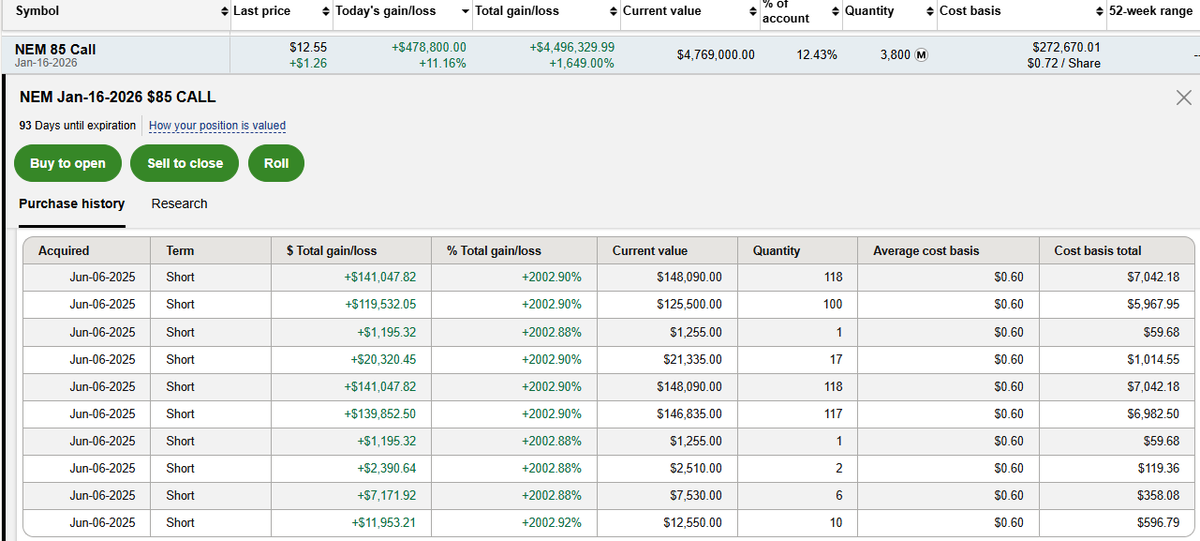The height and width of the screenshot is (541, 1200).
Task: Sort by Total gain/loss arrow icon
Action: tap(613, 11)
